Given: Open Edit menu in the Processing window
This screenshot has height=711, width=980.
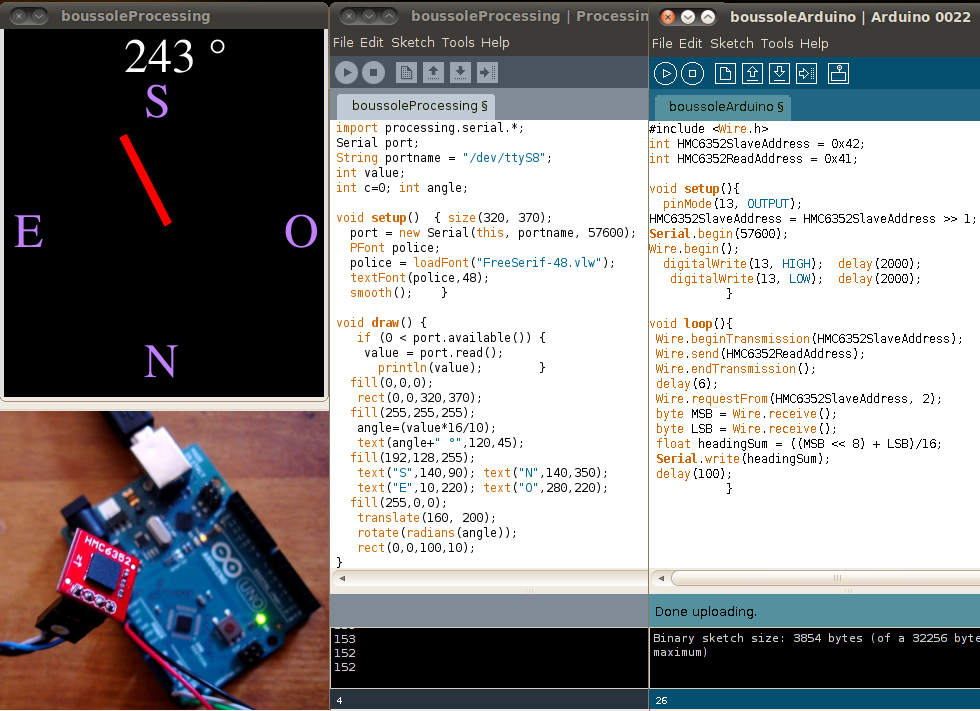Looking at the screenshot, I should click(x=371, y=42).
